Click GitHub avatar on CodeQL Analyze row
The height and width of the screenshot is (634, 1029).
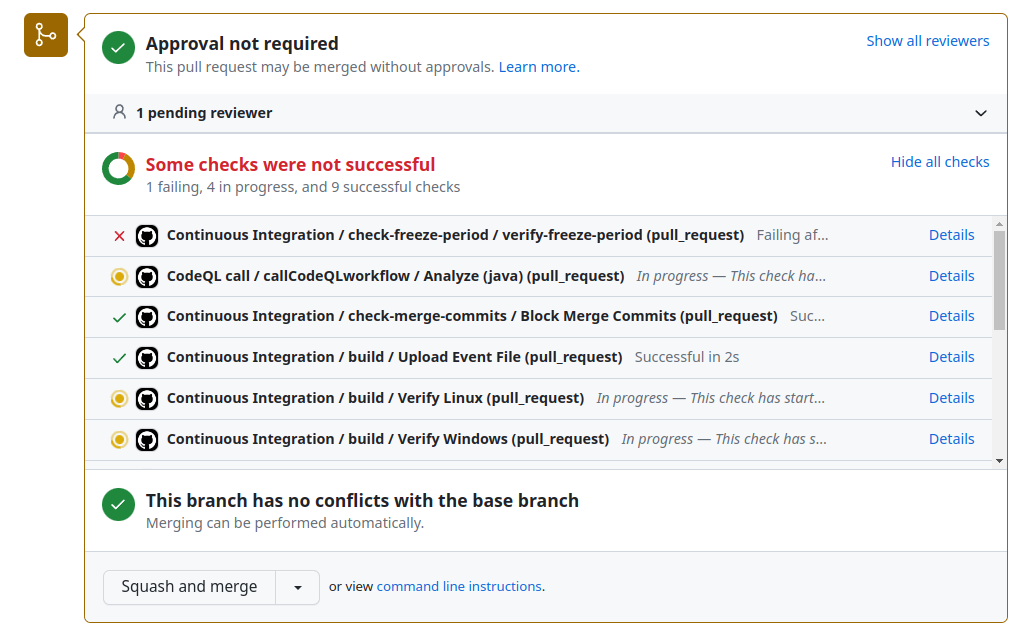tap(147, 277)
